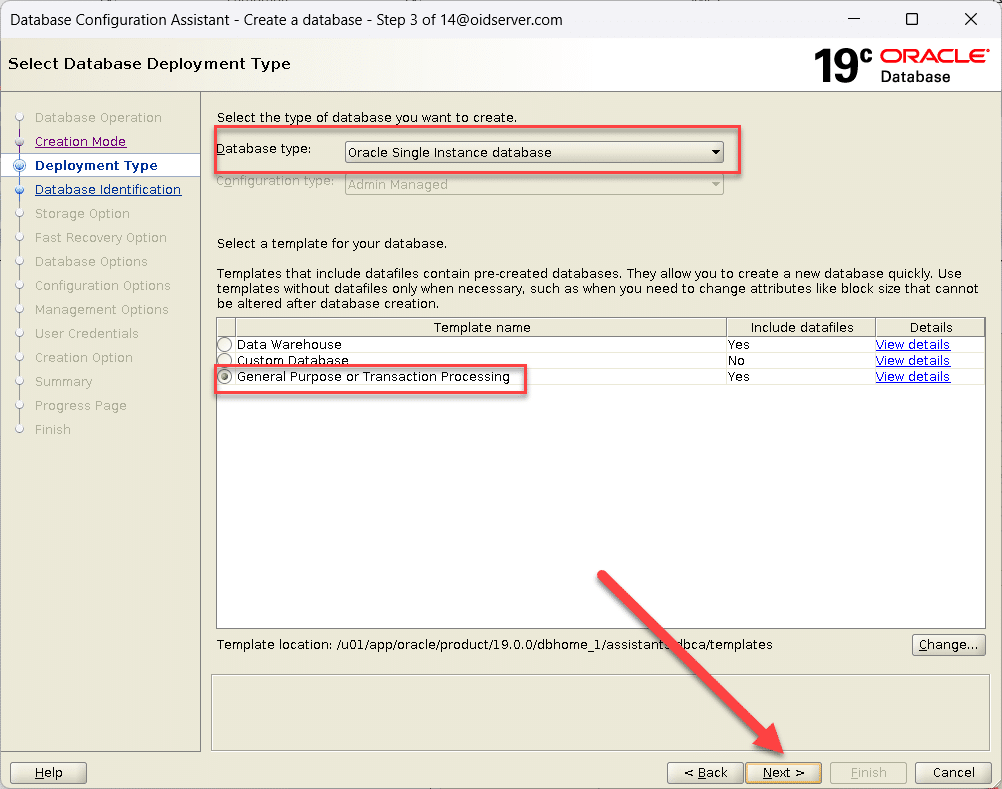Maximize the Database Configuration Assistant window

911,19
